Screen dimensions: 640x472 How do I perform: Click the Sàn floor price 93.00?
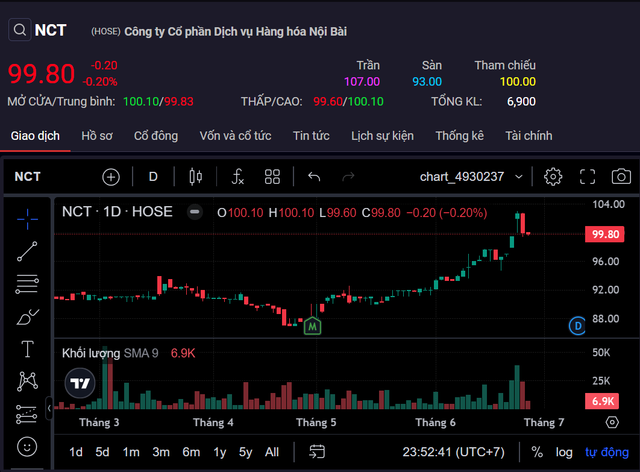(427, 82)
